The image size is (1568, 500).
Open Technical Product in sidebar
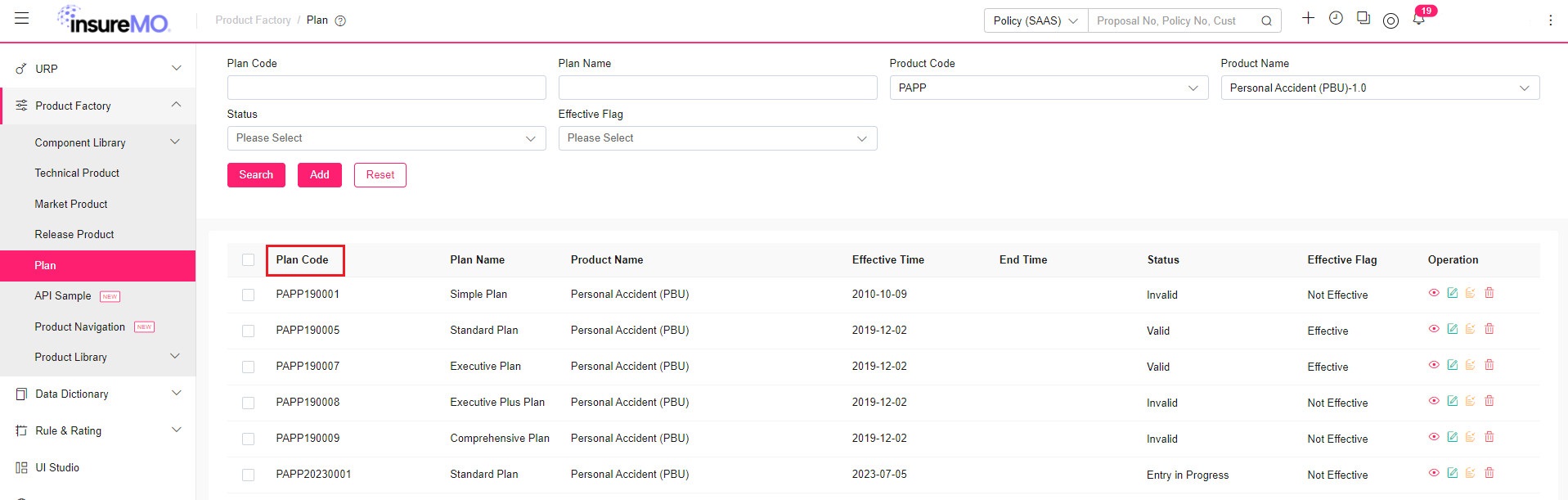pyautogui.click(x=77, y=173)
